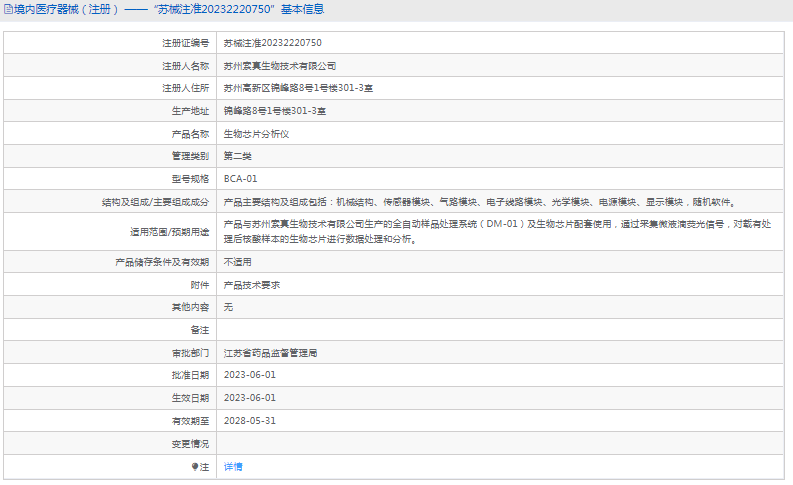The image size is (793, 485).
Task: Click registration number 苏械注准20232220750 in the table
Action: coord(273,43)
